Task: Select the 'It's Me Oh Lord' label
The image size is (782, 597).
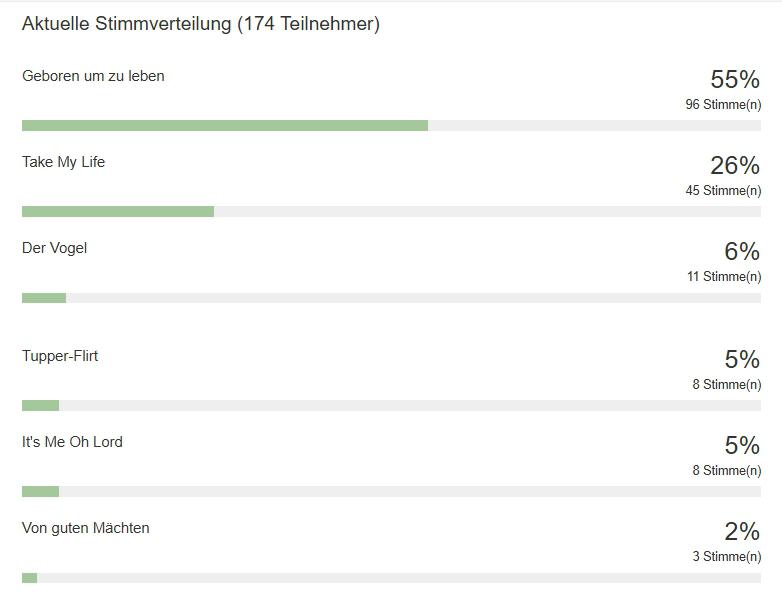Action: (x=72, y=442)
